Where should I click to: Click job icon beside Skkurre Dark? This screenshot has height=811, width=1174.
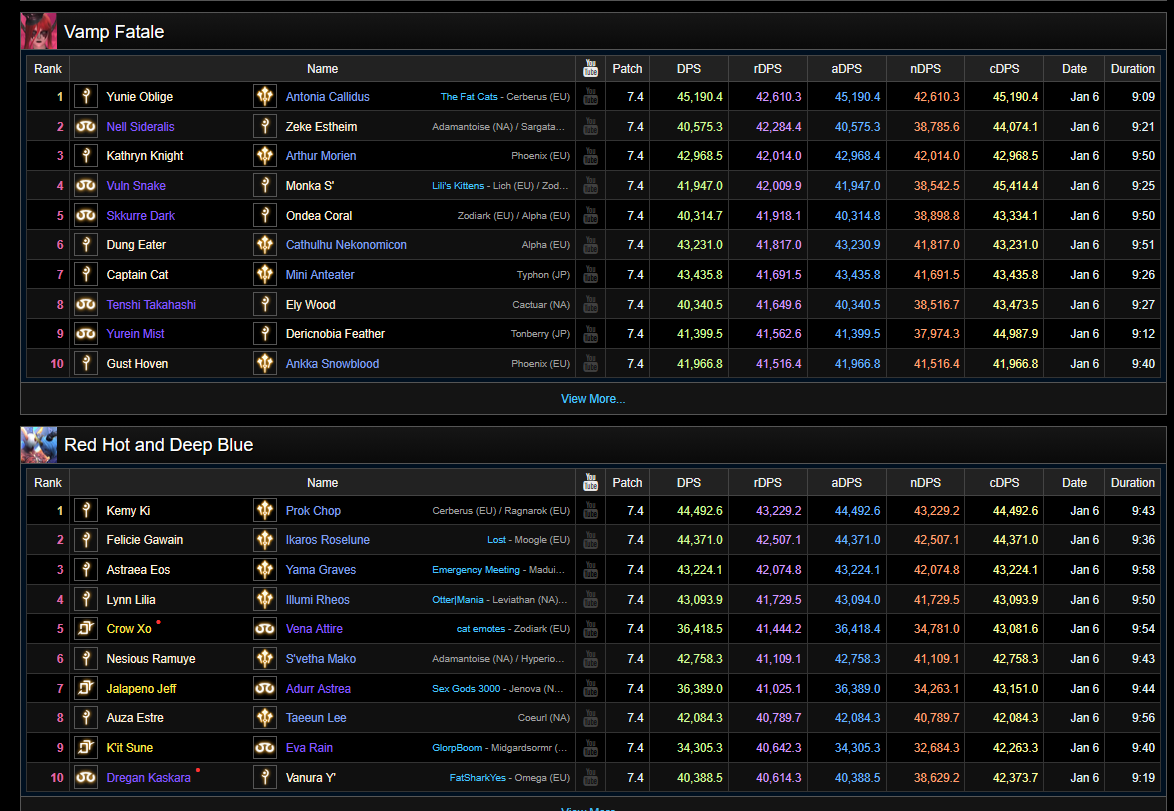point(86,216)
